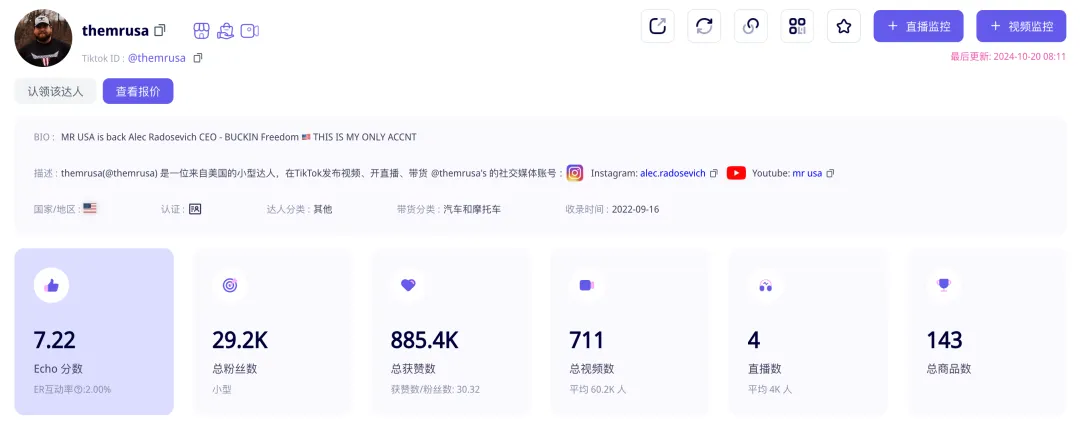Open the Youtube link mr usa
The width and height of the screenshot is (1080, 422).
pos(807,173)
